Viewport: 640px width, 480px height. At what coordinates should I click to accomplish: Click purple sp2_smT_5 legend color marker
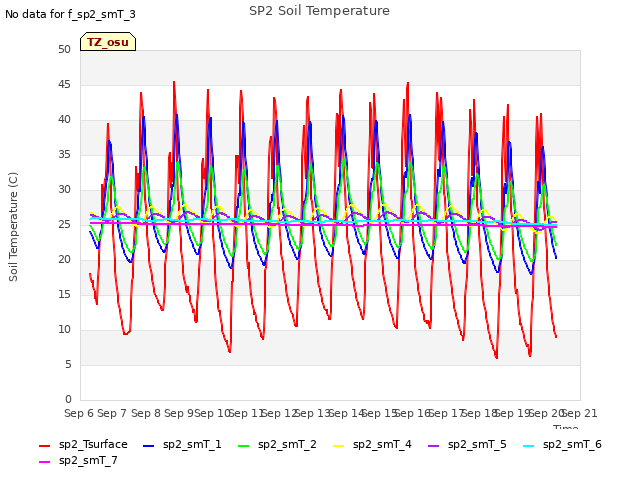coord(434,446)
